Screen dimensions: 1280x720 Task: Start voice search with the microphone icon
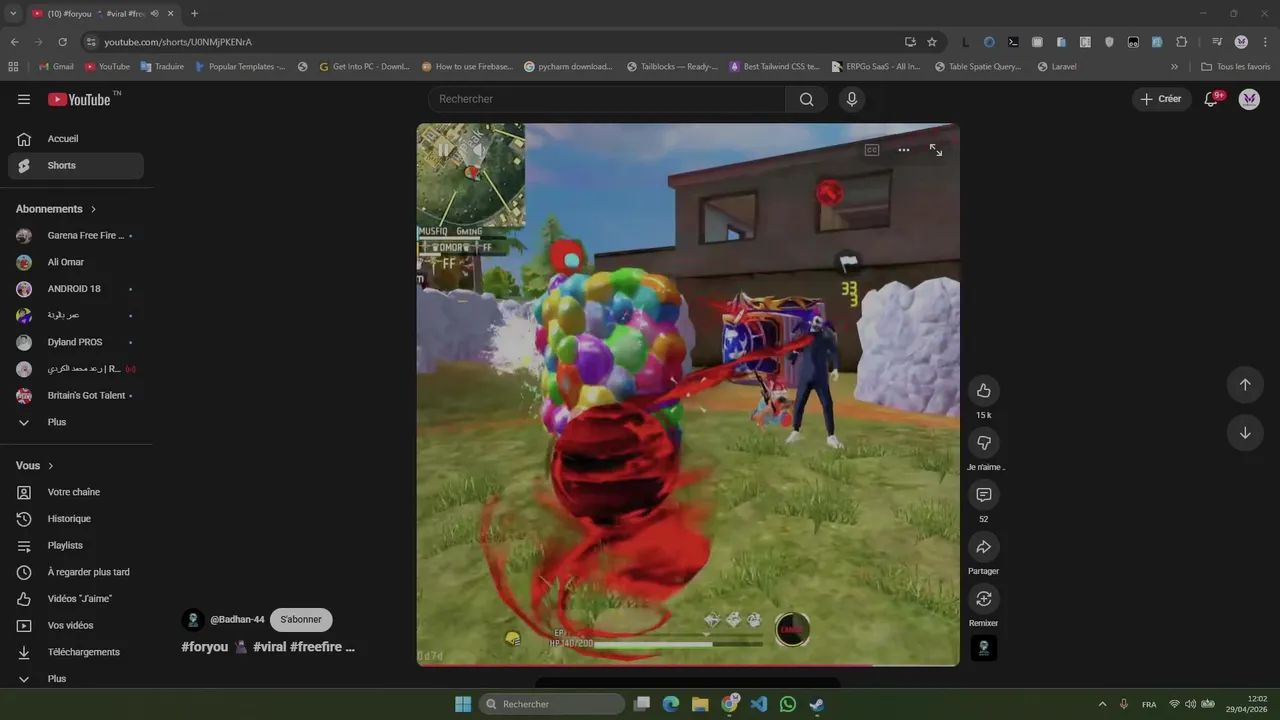tap(852, 99)
